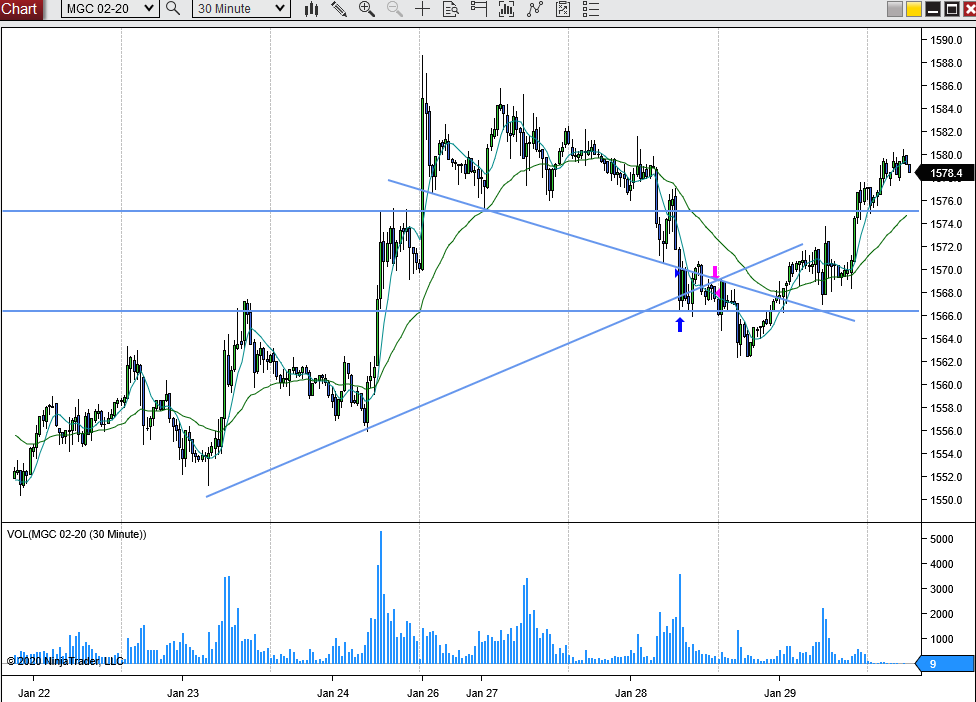Screen dimensions: 976x702
Task: Open the Chart menu button
Action: [x=21, y=9]
